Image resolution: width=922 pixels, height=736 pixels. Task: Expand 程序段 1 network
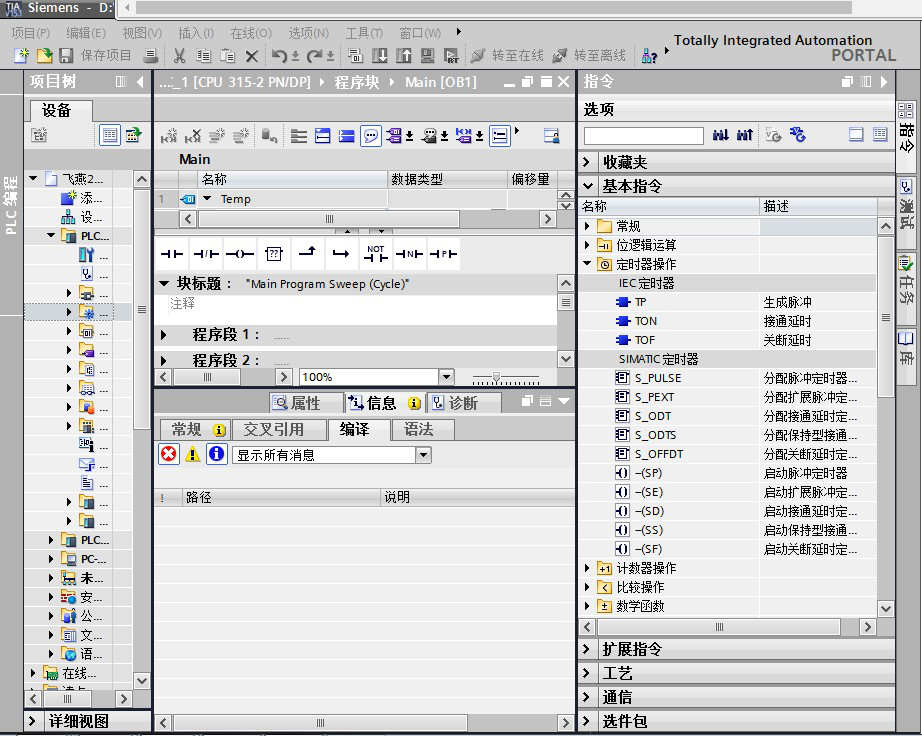pyautogui.click(x=165, y=335)
